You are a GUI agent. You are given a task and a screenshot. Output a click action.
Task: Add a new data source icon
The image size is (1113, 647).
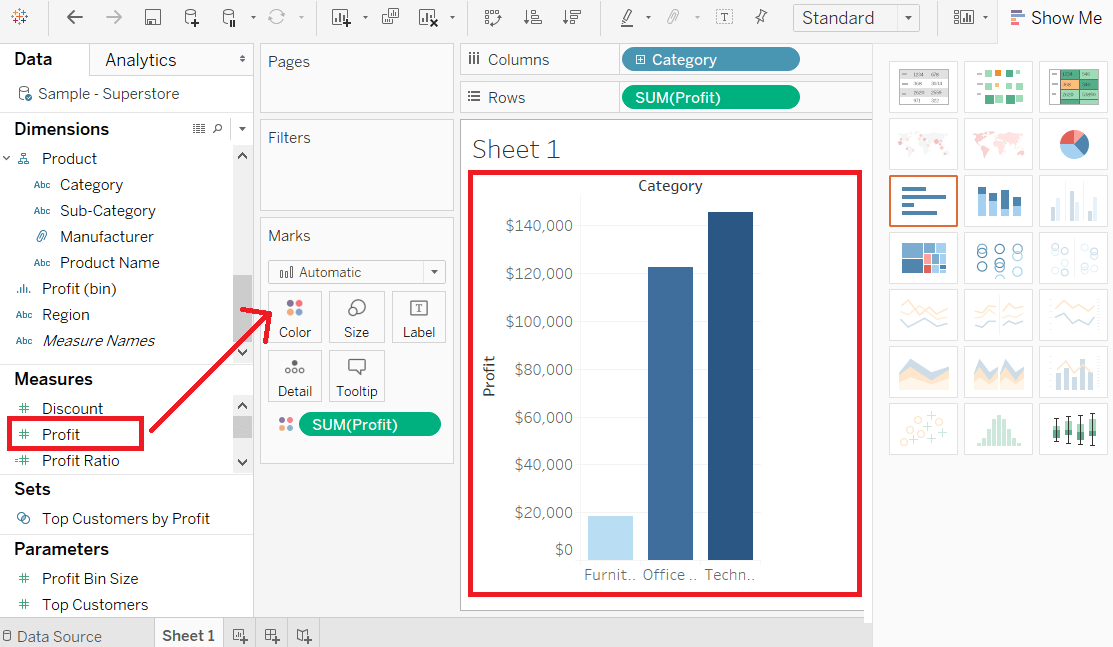point(191,18)
